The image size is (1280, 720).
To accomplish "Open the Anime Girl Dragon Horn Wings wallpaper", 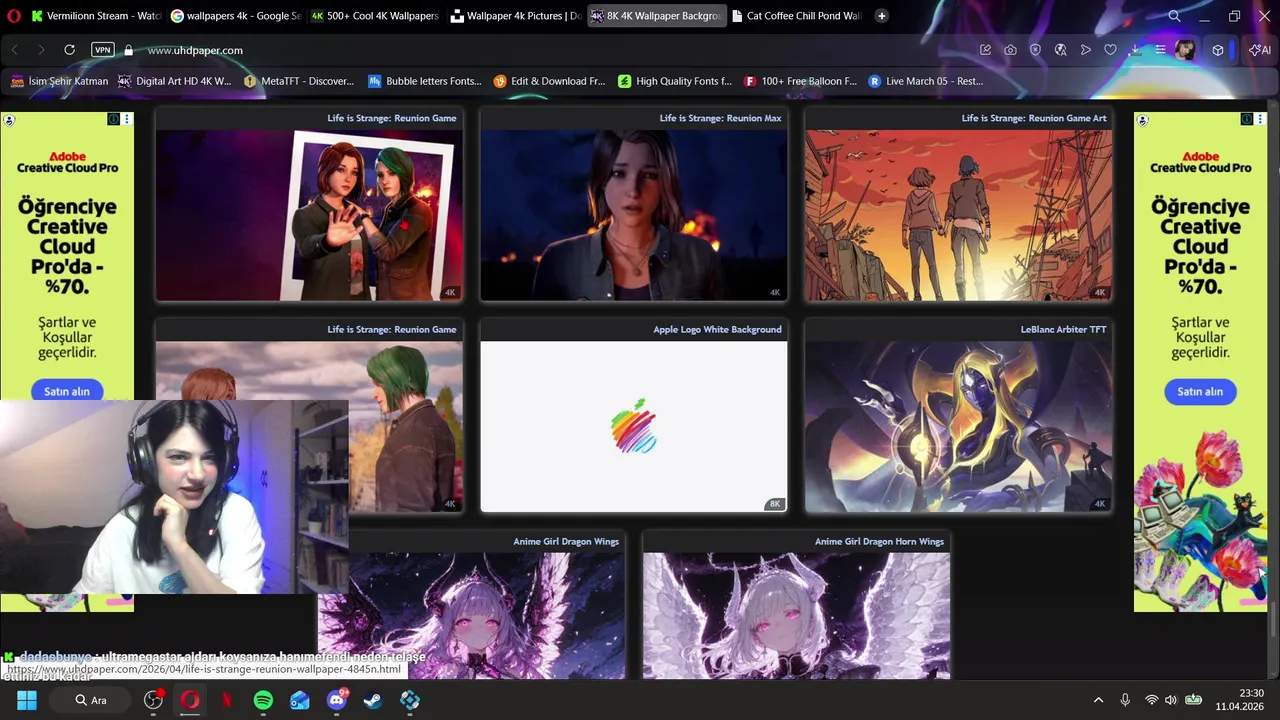I will coord(796,615).
